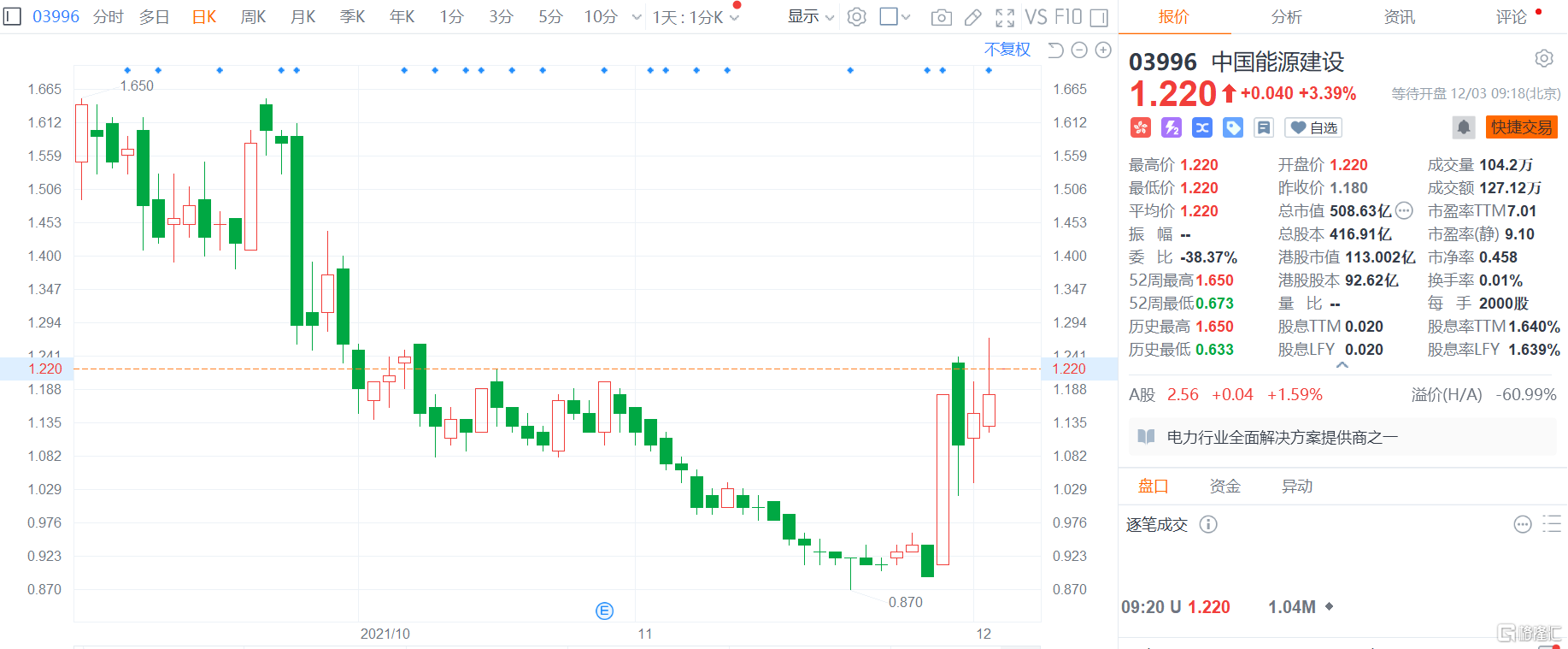Open chart settings gear icon
This screenshot has width=1568, height=649.
coord(856,17)
